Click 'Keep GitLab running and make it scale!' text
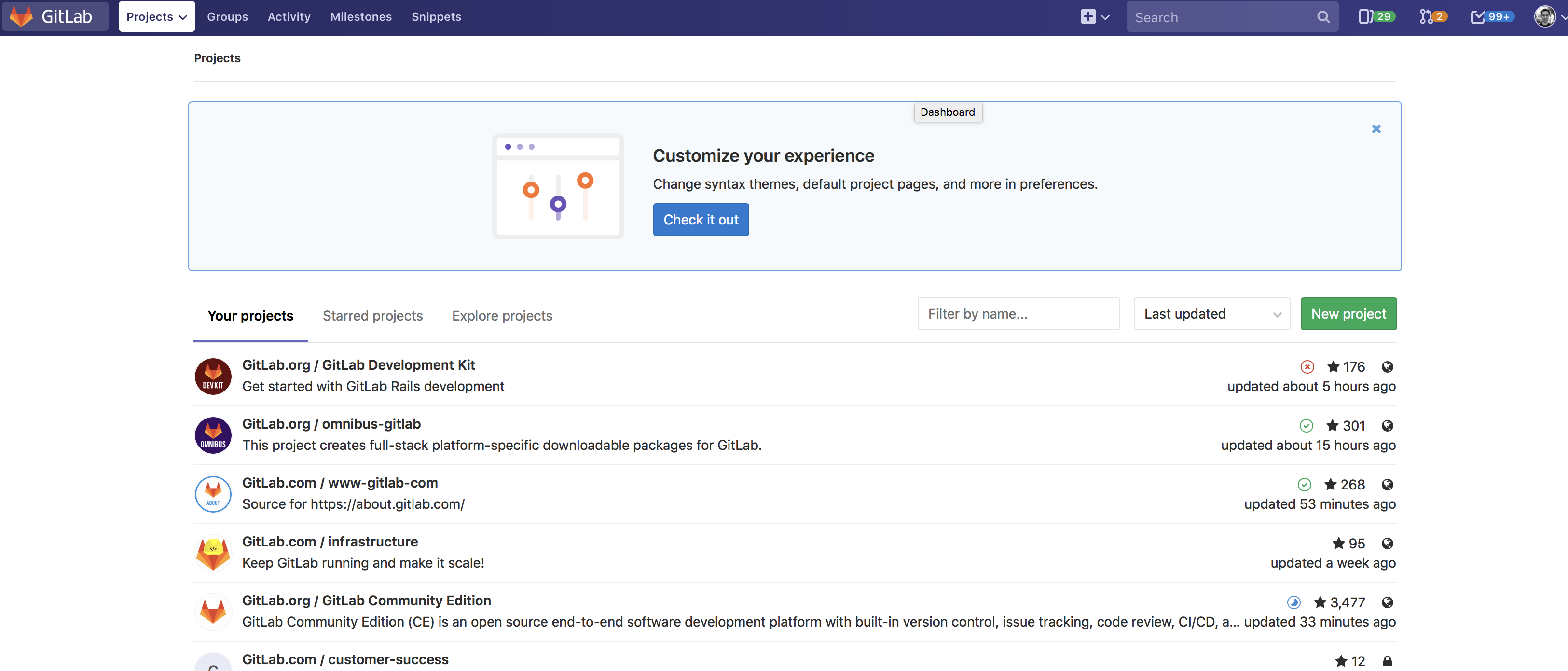 [363, 563]
